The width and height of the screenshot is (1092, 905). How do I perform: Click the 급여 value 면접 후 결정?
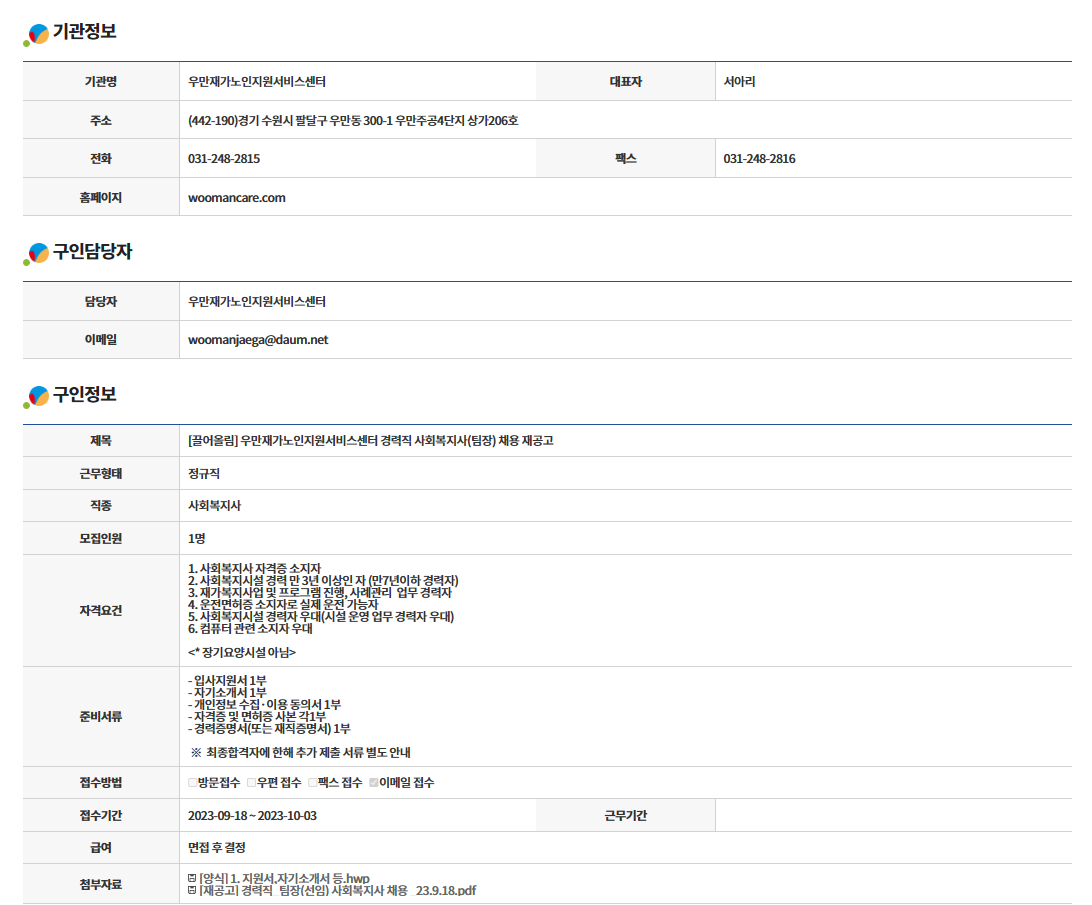tap(217, 848)
